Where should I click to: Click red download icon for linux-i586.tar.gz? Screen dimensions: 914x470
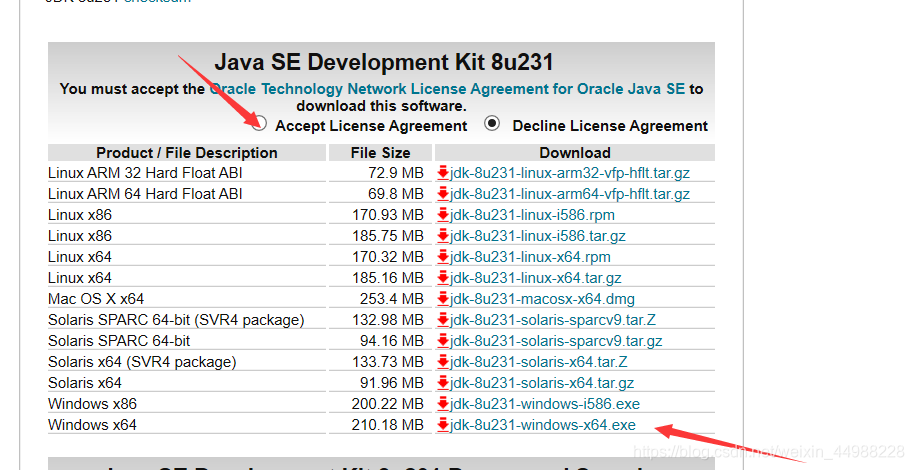(x=443, y=236)
